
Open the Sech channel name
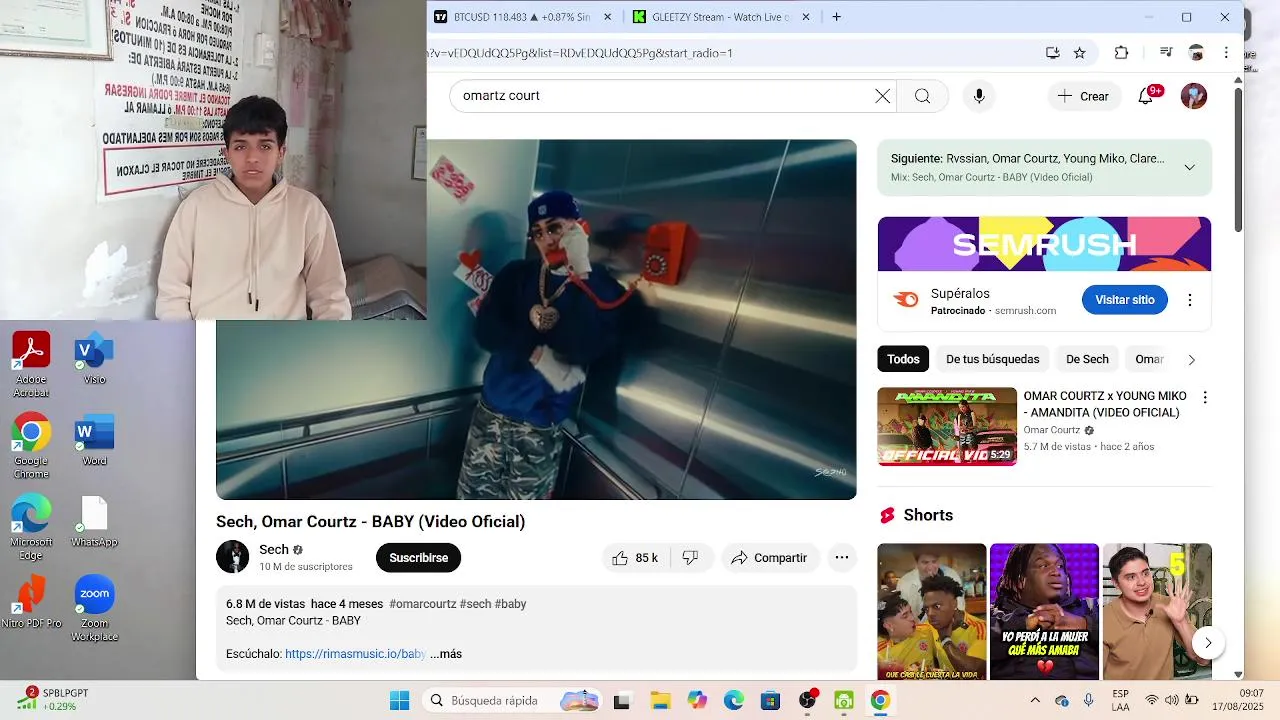click(274, 550)
